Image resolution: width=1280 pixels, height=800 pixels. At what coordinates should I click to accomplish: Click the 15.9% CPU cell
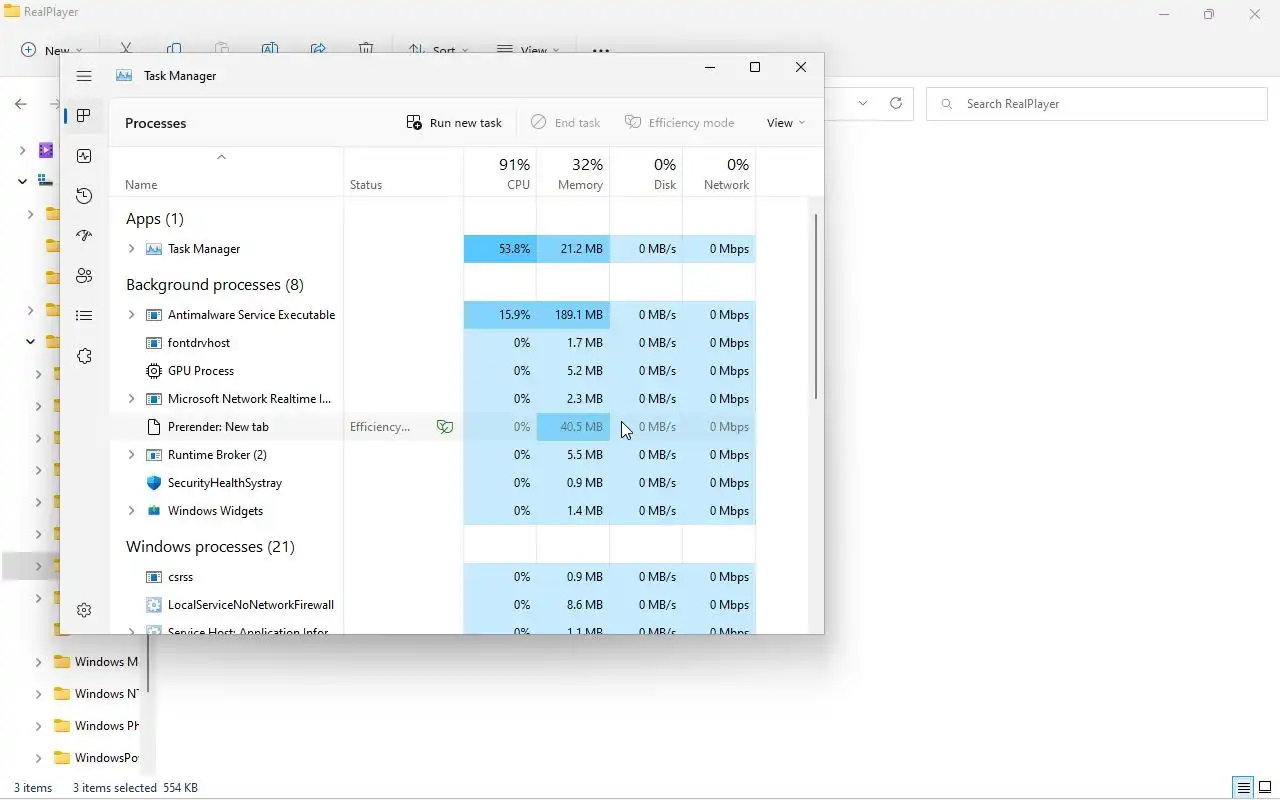[x=500, y=315]
